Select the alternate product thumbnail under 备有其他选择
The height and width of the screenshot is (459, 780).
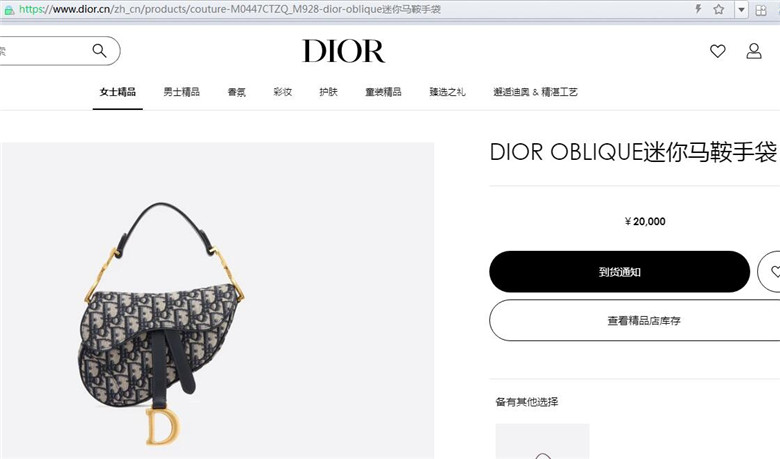pos(542,442)
